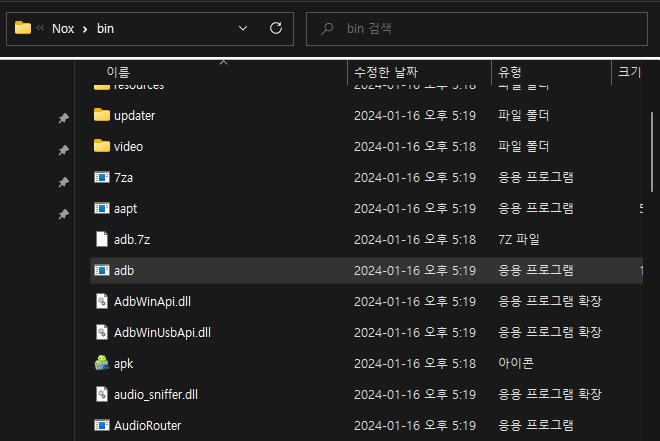Select the AudioRouter application icon
Image resolution: width=660 pixels, height=441 pixels.
click(101, 425)
